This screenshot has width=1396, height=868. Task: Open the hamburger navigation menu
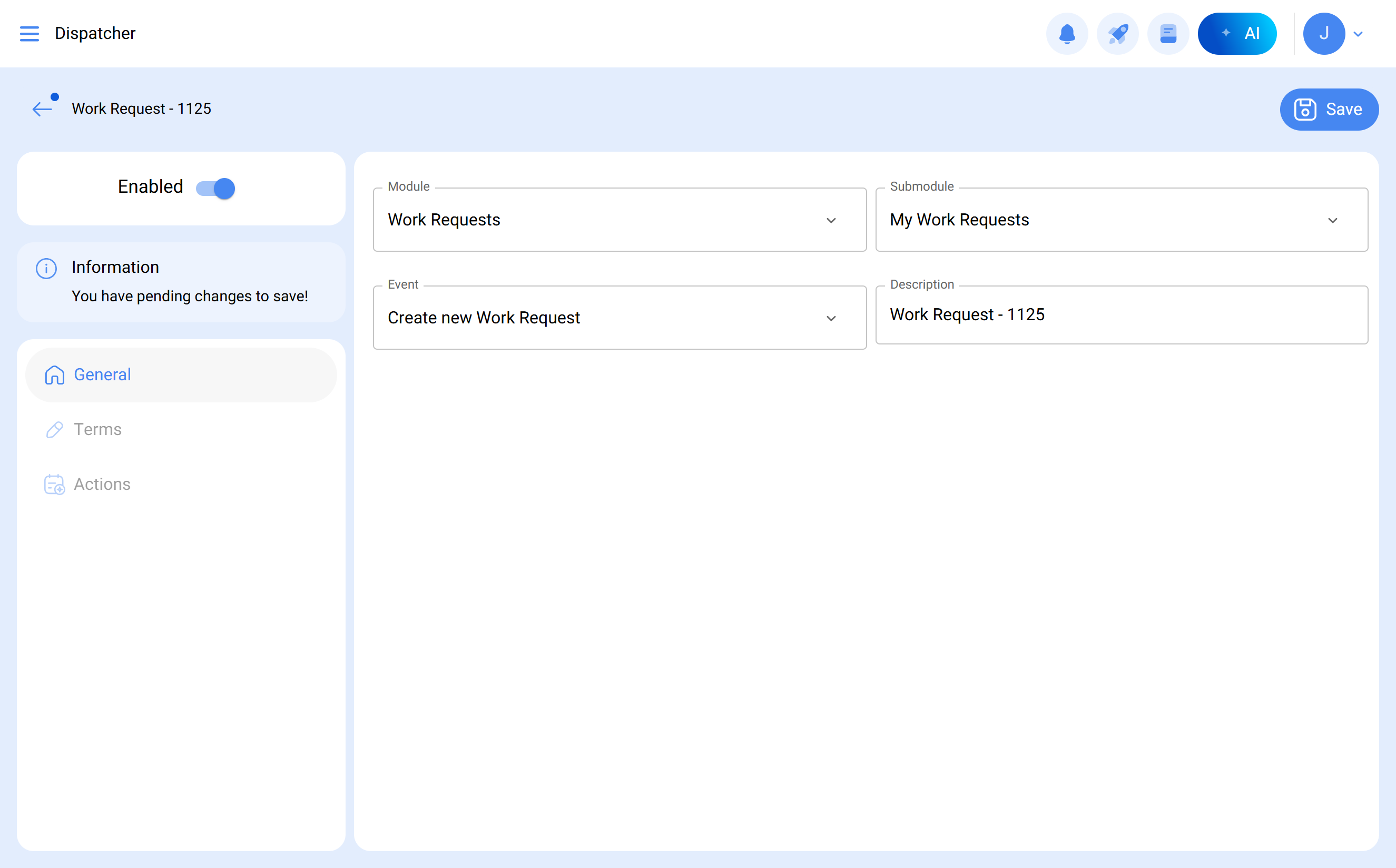point(30,33)
